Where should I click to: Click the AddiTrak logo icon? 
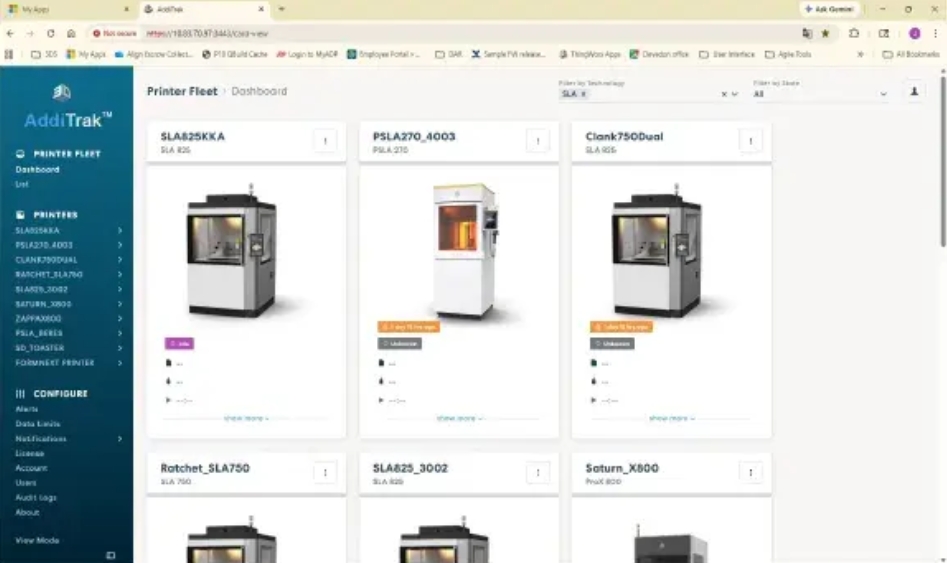[62, 93]
